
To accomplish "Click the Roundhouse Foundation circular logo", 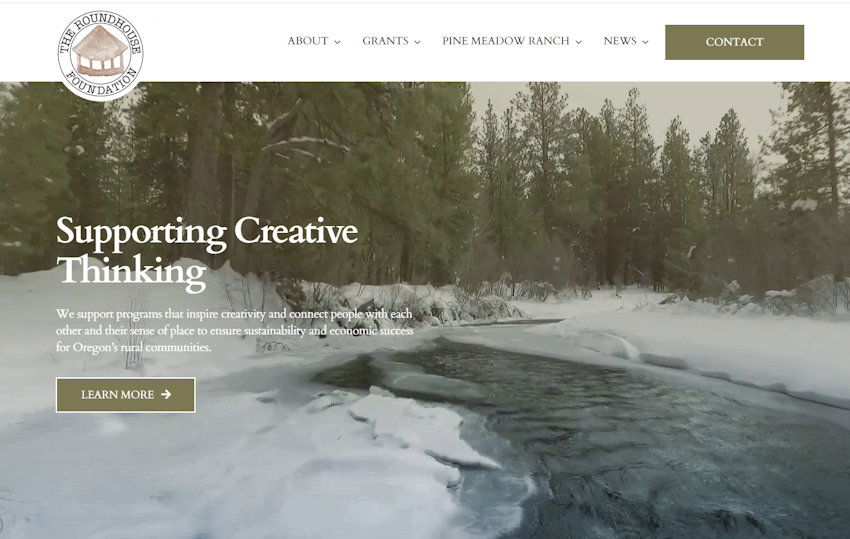I will [100, 55].
